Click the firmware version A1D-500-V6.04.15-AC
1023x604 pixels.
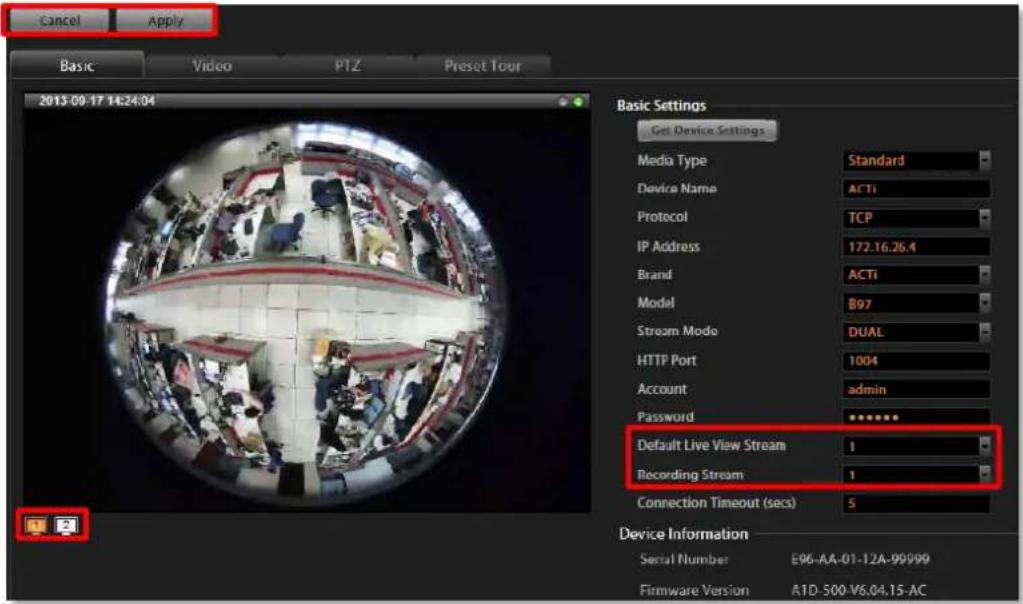pos(859,590)
